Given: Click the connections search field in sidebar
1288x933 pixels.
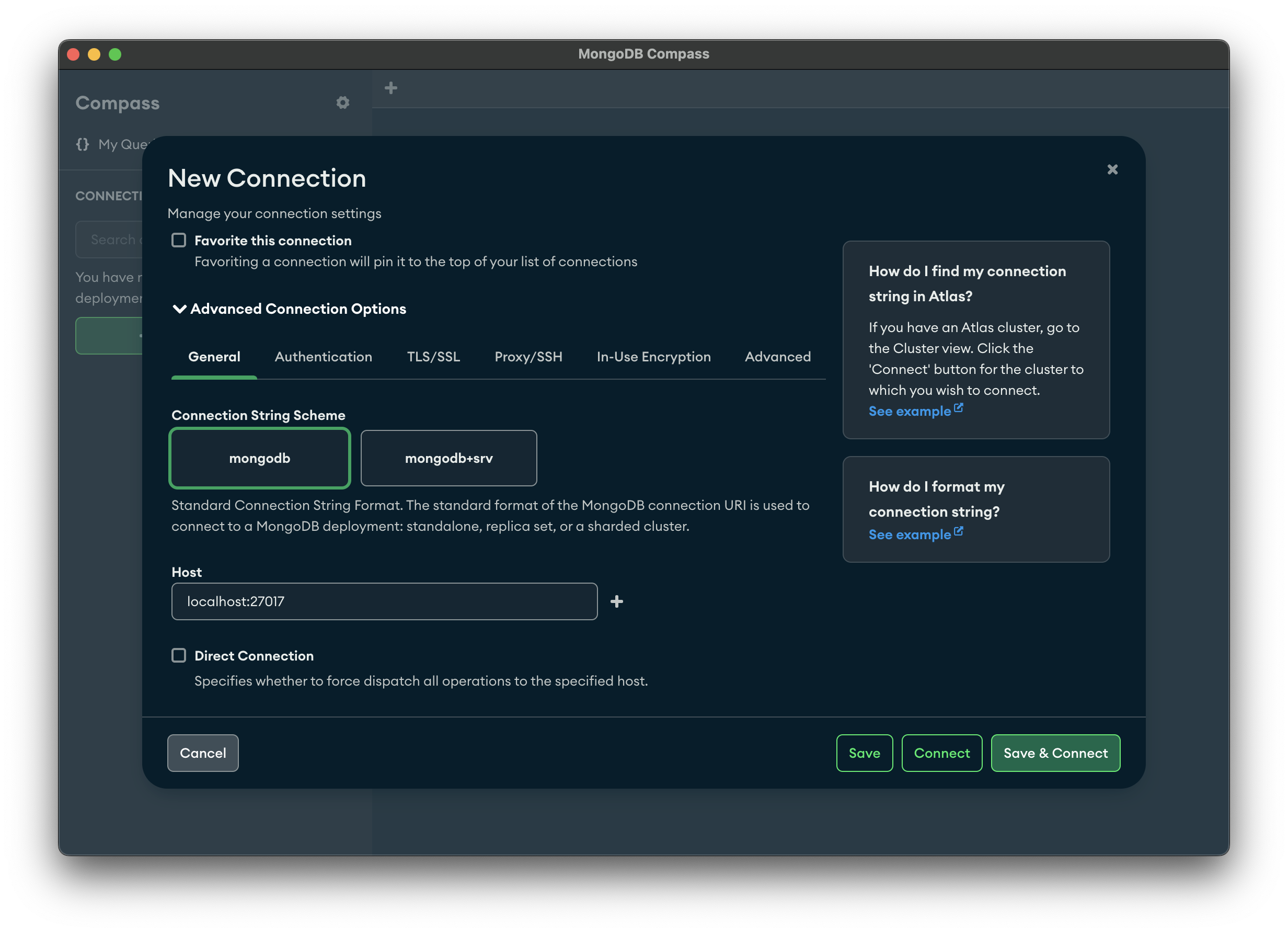Looking at the screenshot, I should pyautogui.click(x=110, y=240).
